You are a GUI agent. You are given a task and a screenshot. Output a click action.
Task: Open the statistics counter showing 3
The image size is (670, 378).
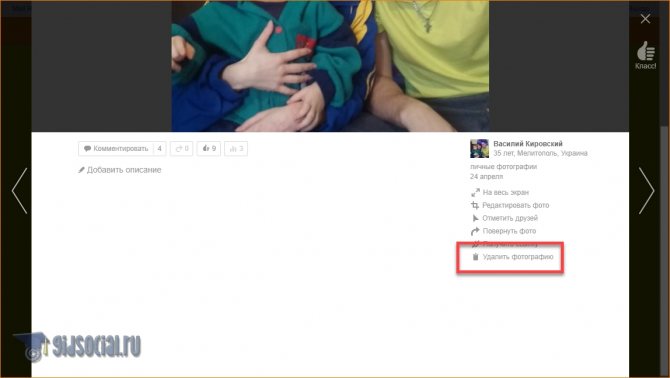click(236, 149)
